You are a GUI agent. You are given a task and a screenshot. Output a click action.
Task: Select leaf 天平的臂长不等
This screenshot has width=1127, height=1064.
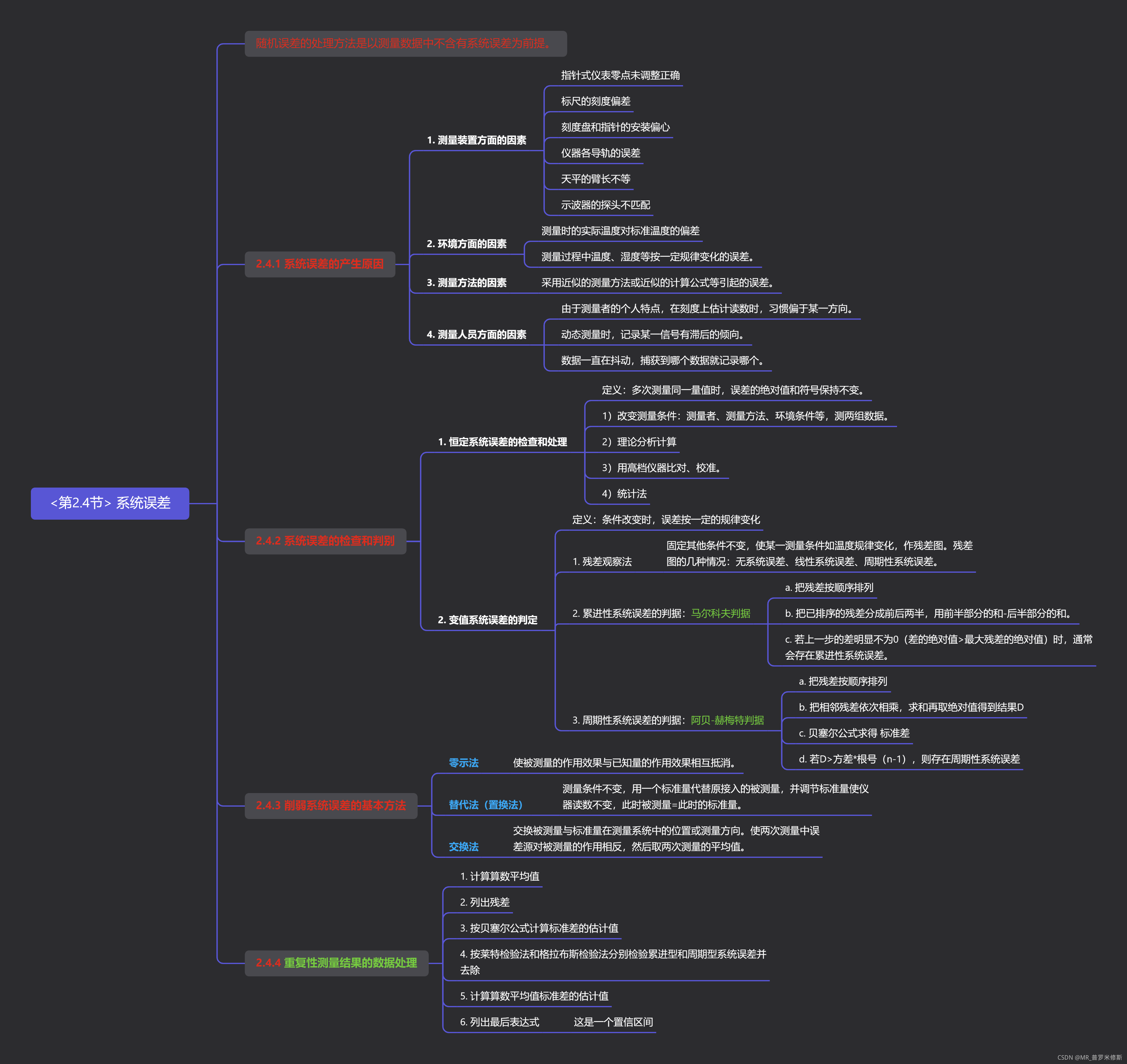tap(596, 179)
